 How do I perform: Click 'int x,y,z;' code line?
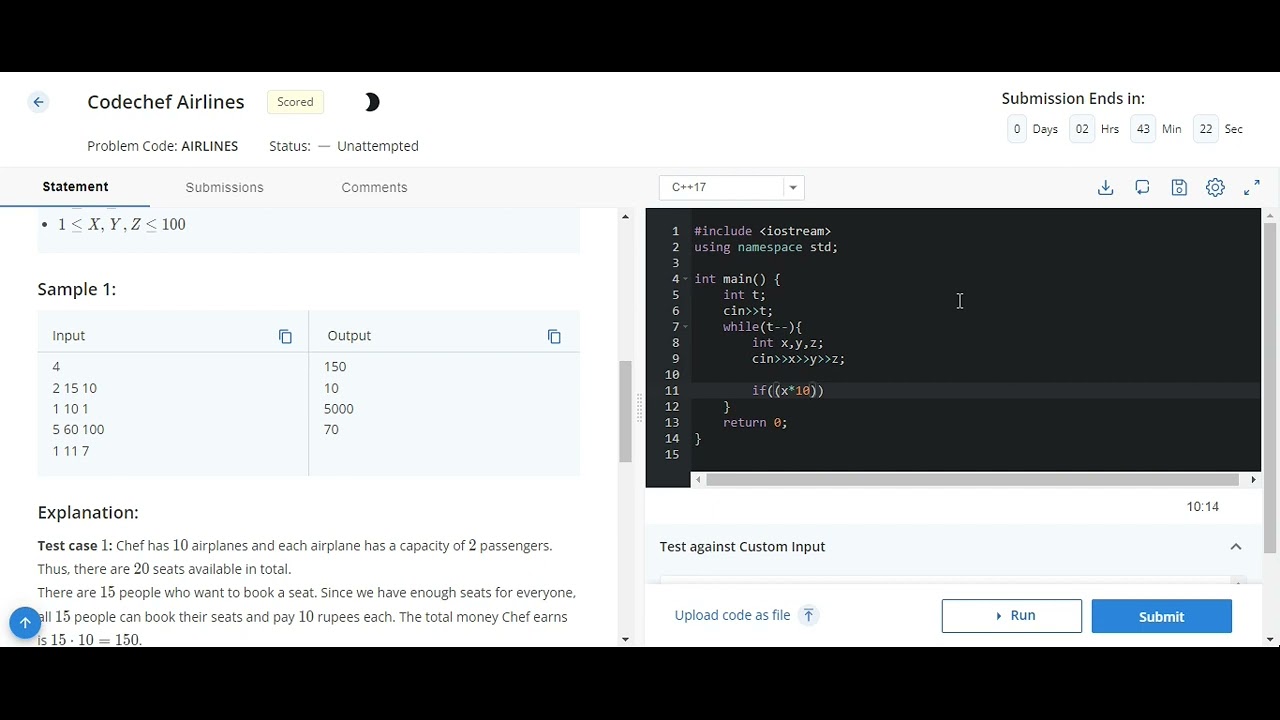(x=787, y=343)
